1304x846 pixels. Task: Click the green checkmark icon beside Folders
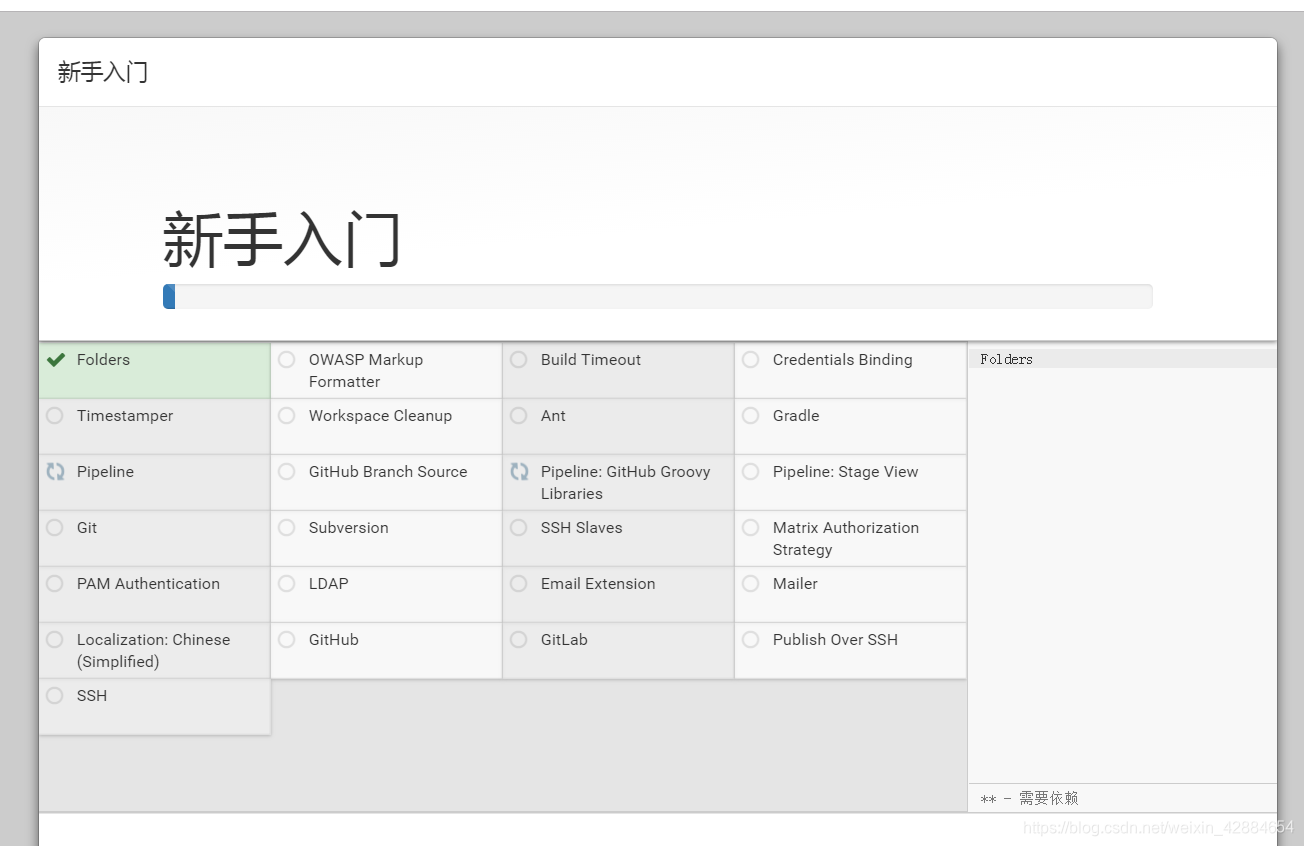(56, 360)
